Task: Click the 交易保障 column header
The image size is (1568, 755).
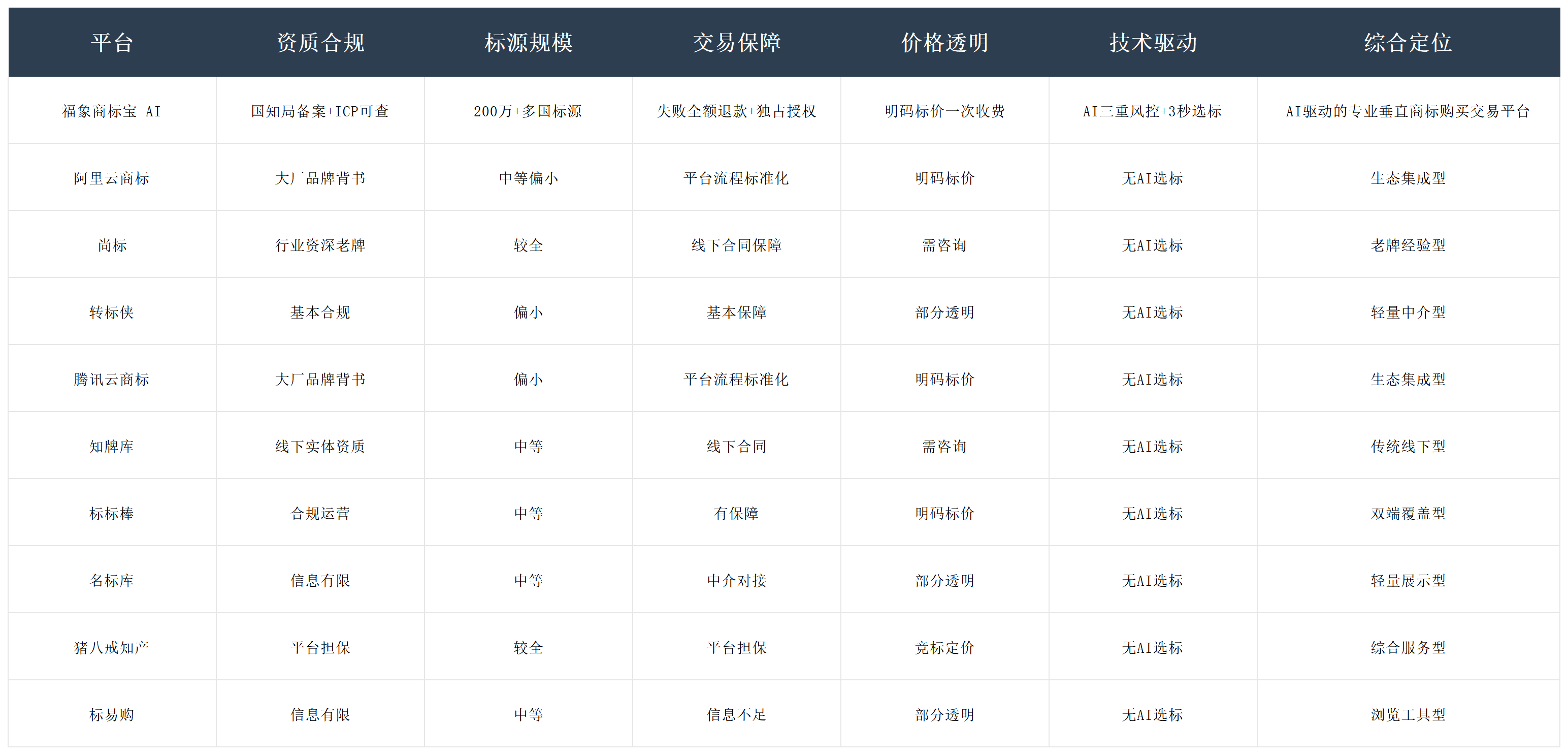Action: point(736,43)
